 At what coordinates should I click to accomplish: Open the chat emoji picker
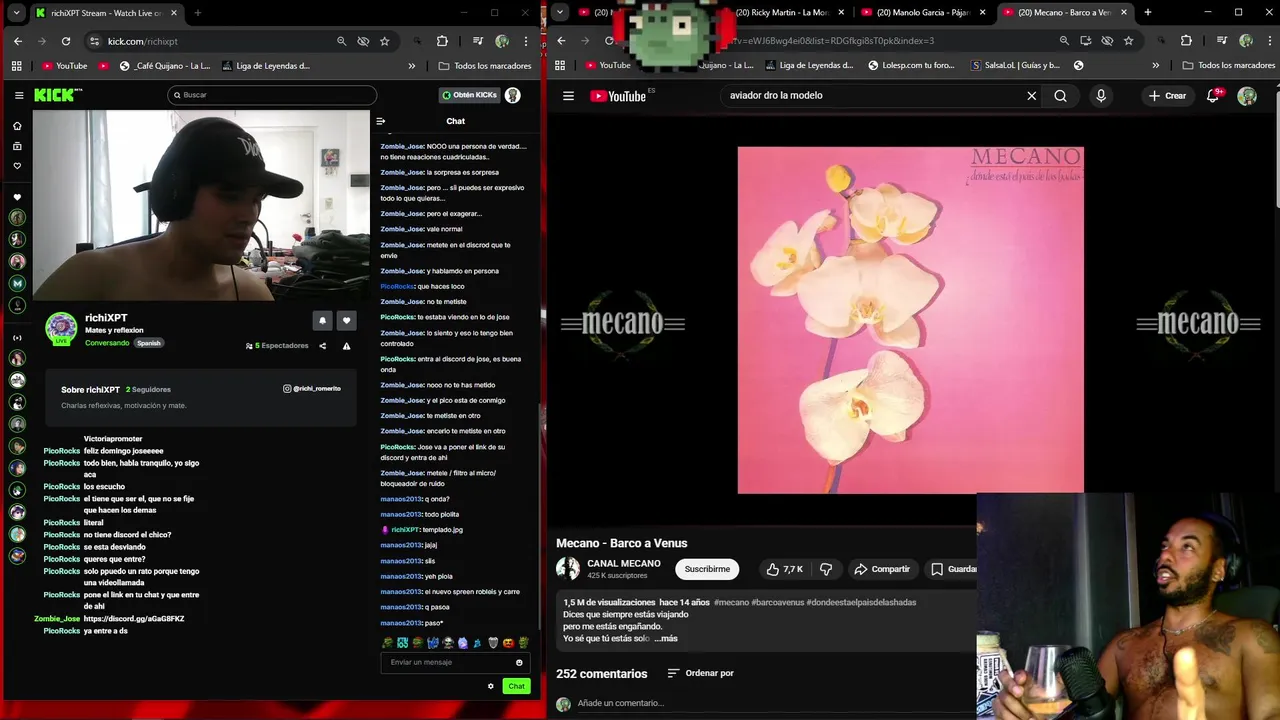[519, 662]
